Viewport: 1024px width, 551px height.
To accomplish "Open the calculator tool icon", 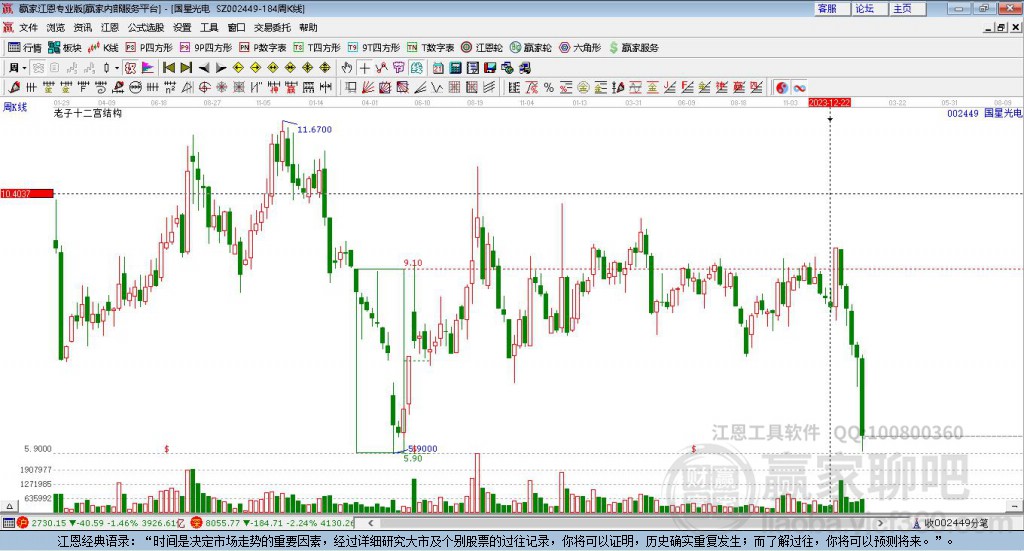I will pyautogui.click(x=455, y=68).
